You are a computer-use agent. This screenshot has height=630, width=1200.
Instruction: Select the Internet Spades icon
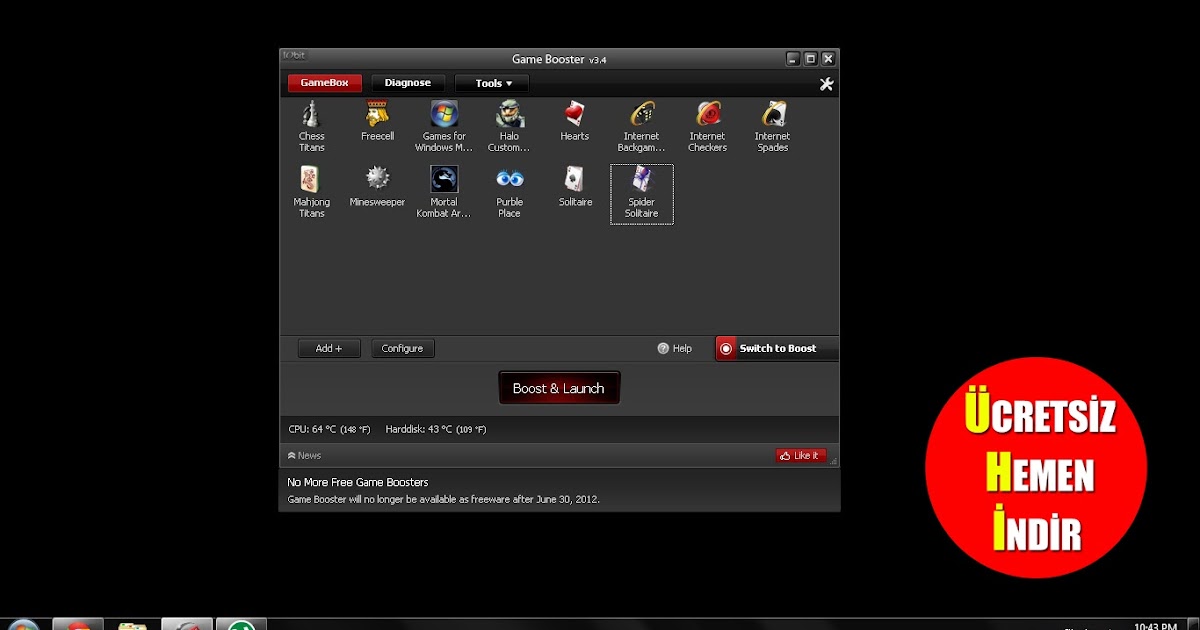[x=772, y=114]
